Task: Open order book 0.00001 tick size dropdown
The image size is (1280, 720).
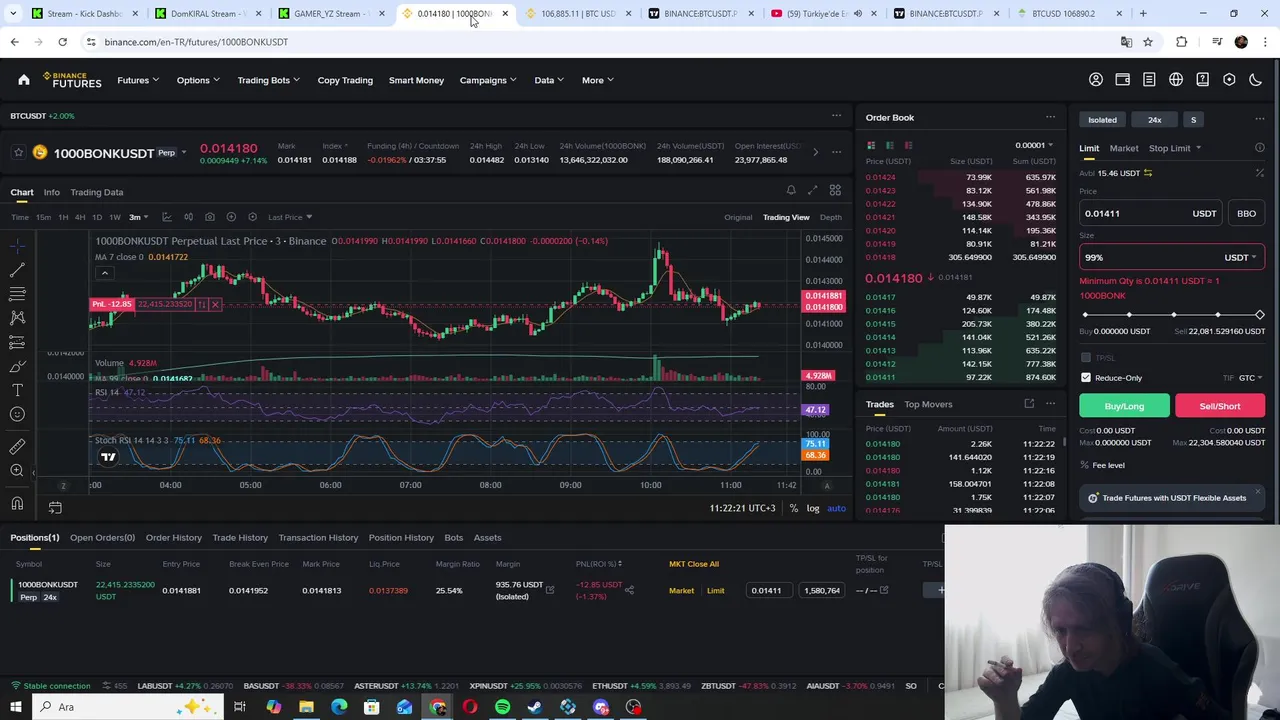Action: 1033,145
